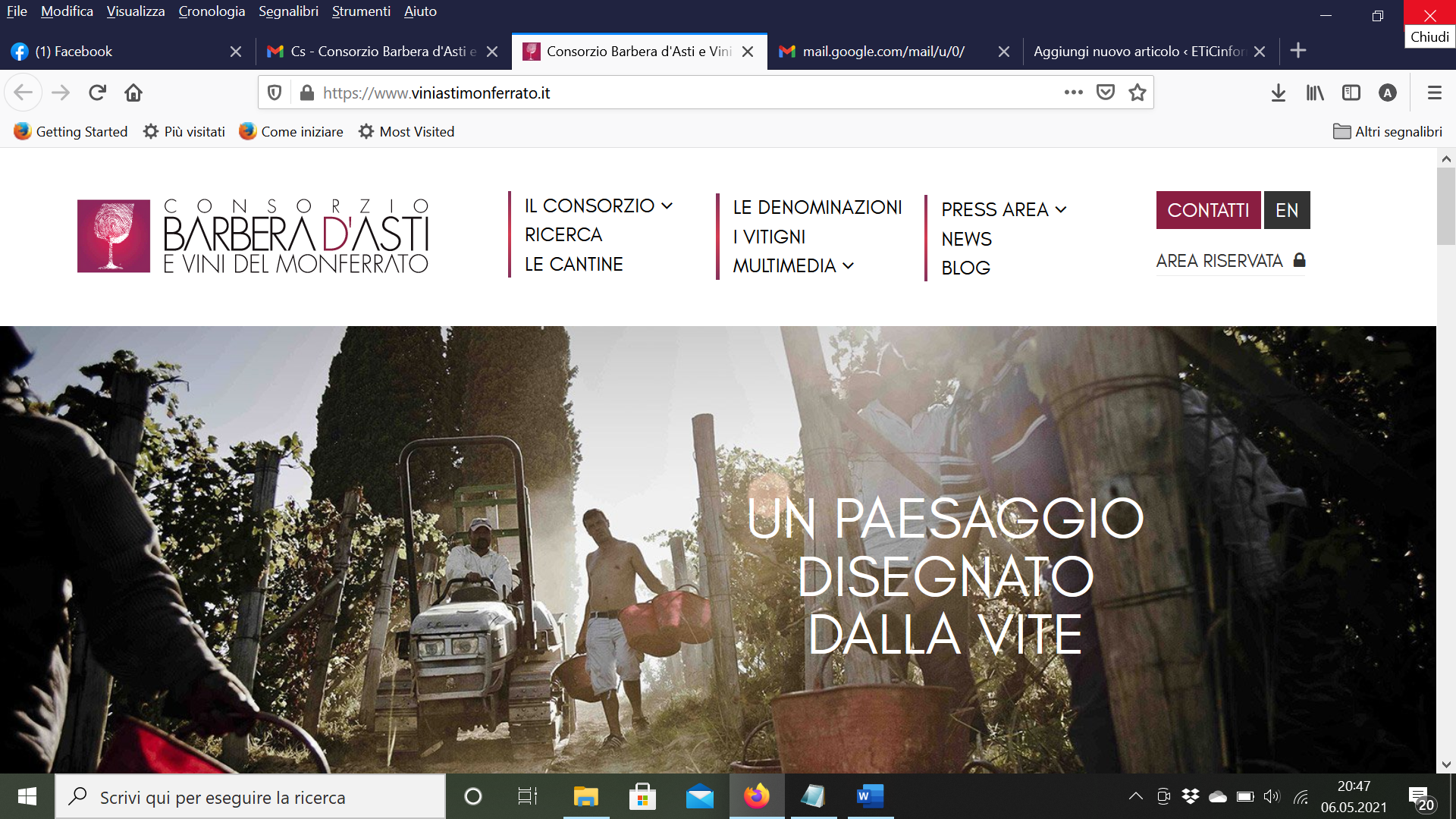Click the CONTATTI button

click(1208, 210)
